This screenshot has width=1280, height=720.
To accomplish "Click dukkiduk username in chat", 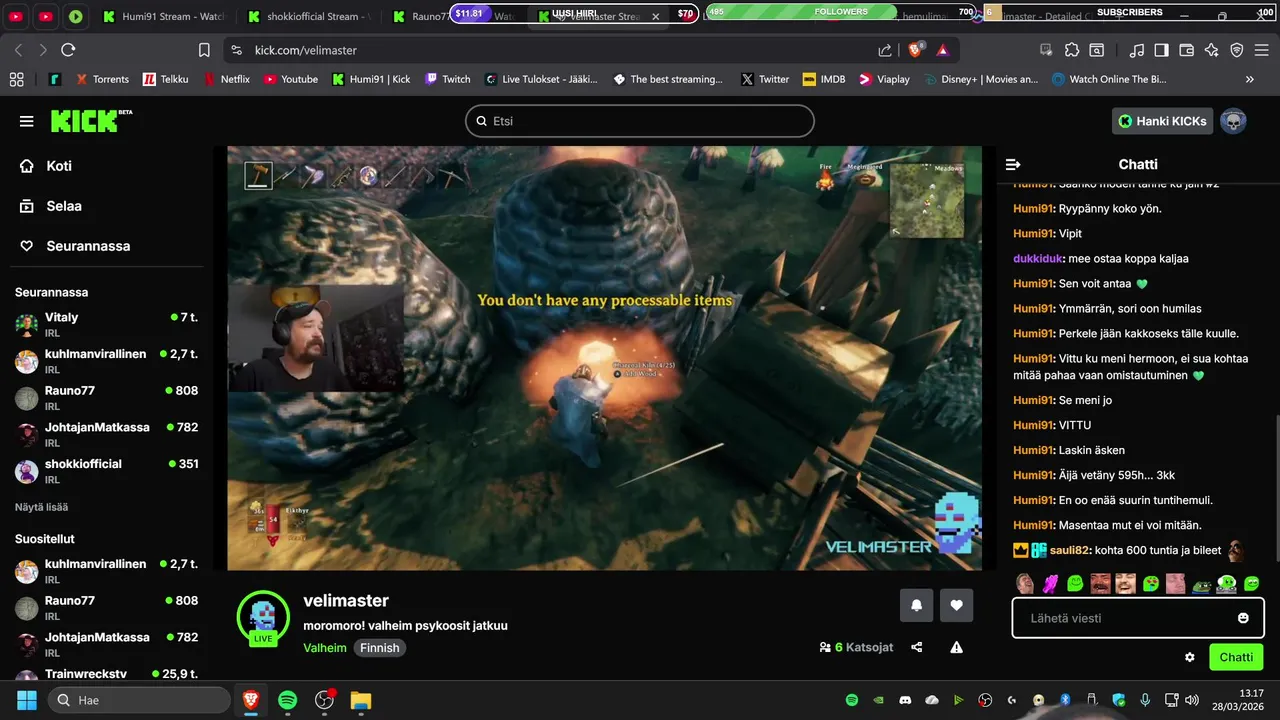I will tap(1038, 258).
